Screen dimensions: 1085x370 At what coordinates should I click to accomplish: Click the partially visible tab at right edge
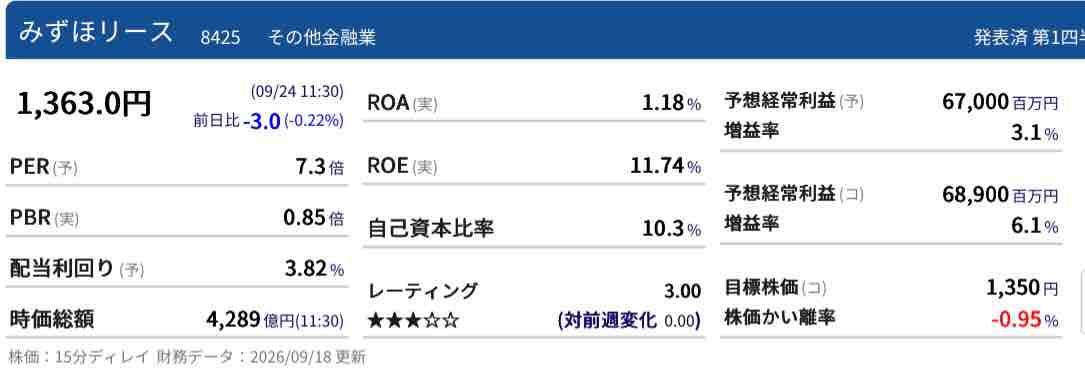pyautogui.click(x=1082, y=302)
